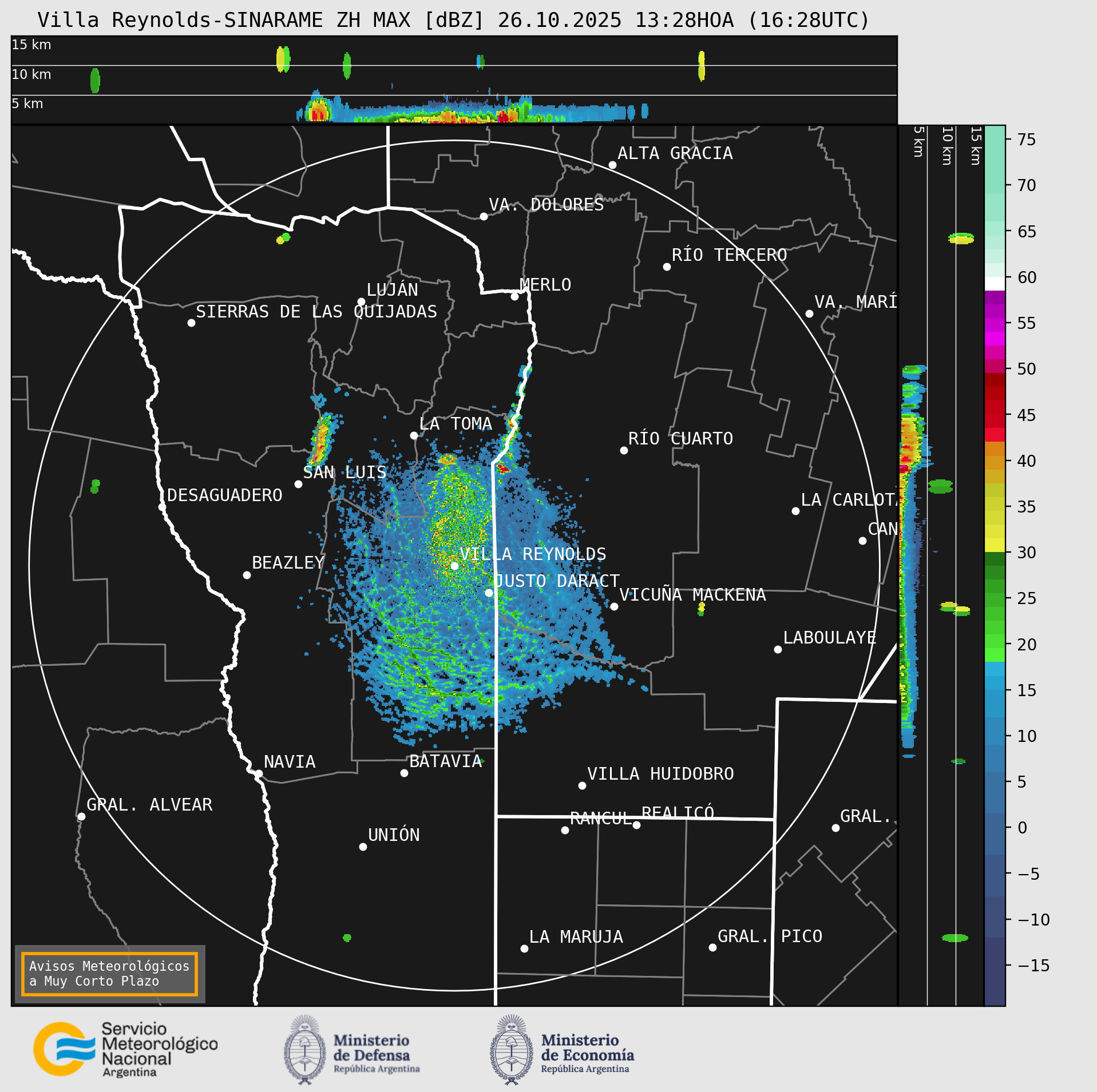The image size is (1097, 1092).
Task: Click the GRAL. ALVEAR city label
Action: [149, 805]
